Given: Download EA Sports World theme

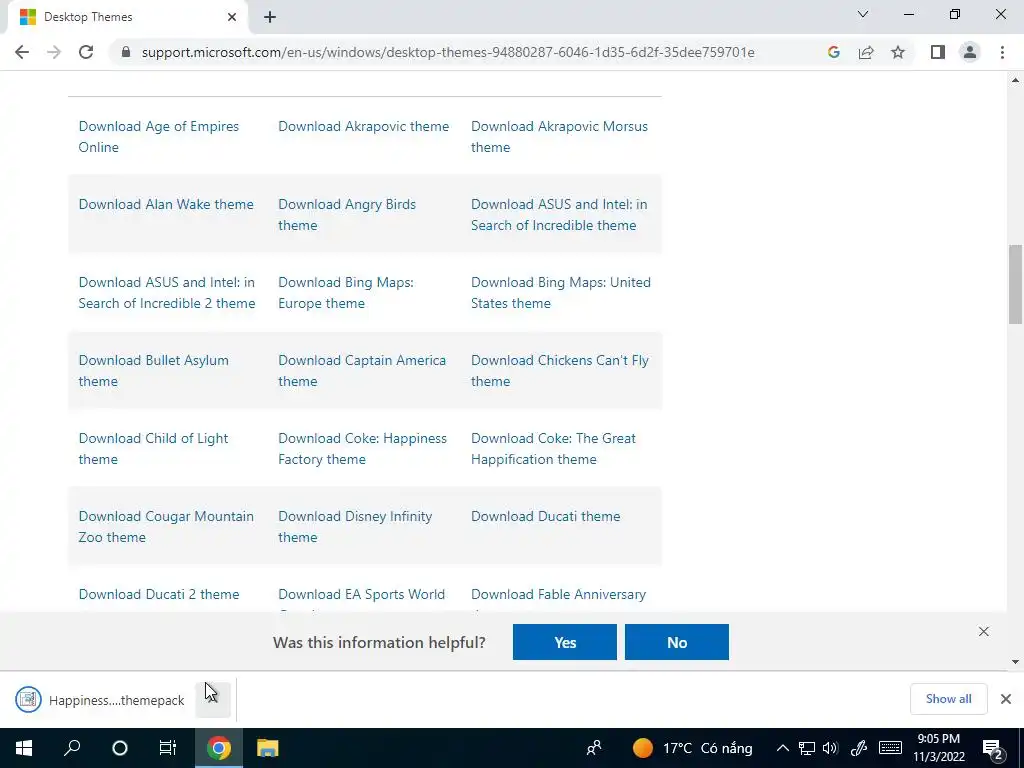Looking at the screenshot, I should pos(361,594).
